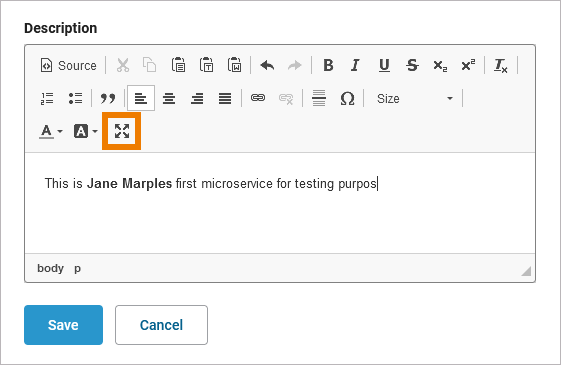Open the text color dropdown
Viewport: 561px width, 365px height.
coord(50,131)
